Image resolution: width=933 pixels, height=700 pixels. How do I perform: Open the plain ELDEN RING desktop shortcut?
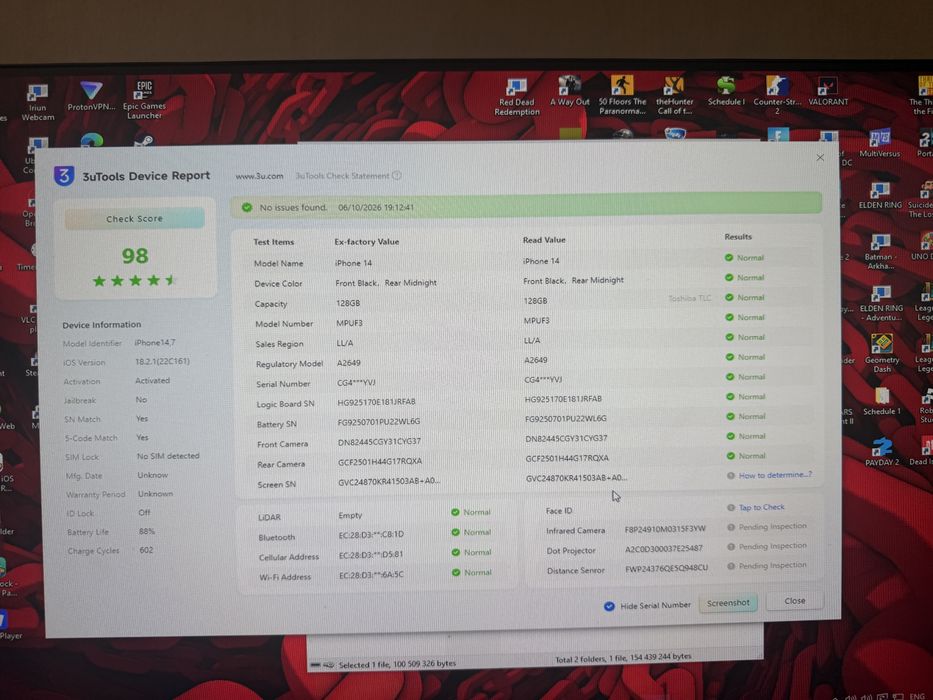[880, 196]
